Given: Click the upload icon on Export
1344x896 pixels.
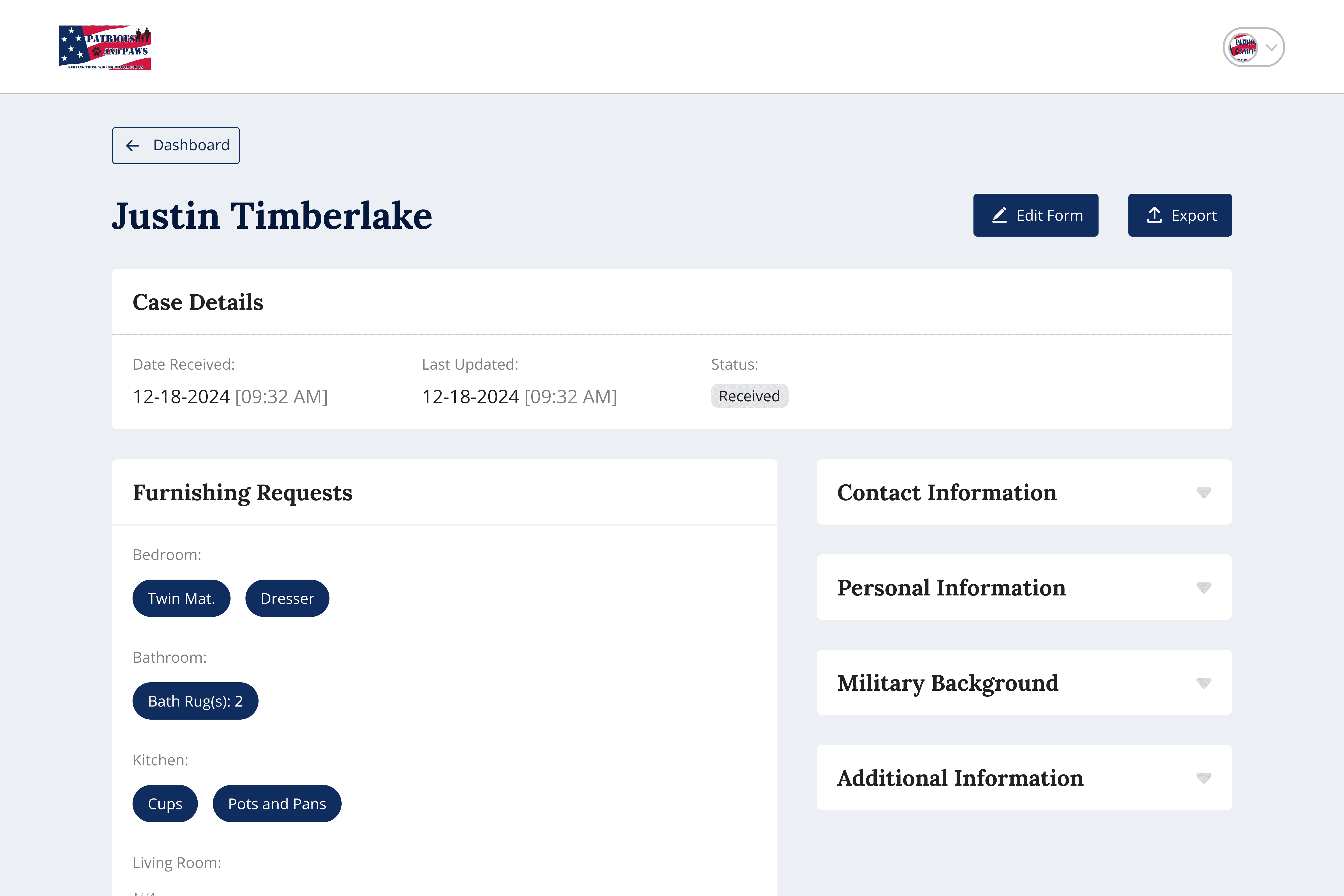Looking at the screenshot, I should click(1154, 215).
